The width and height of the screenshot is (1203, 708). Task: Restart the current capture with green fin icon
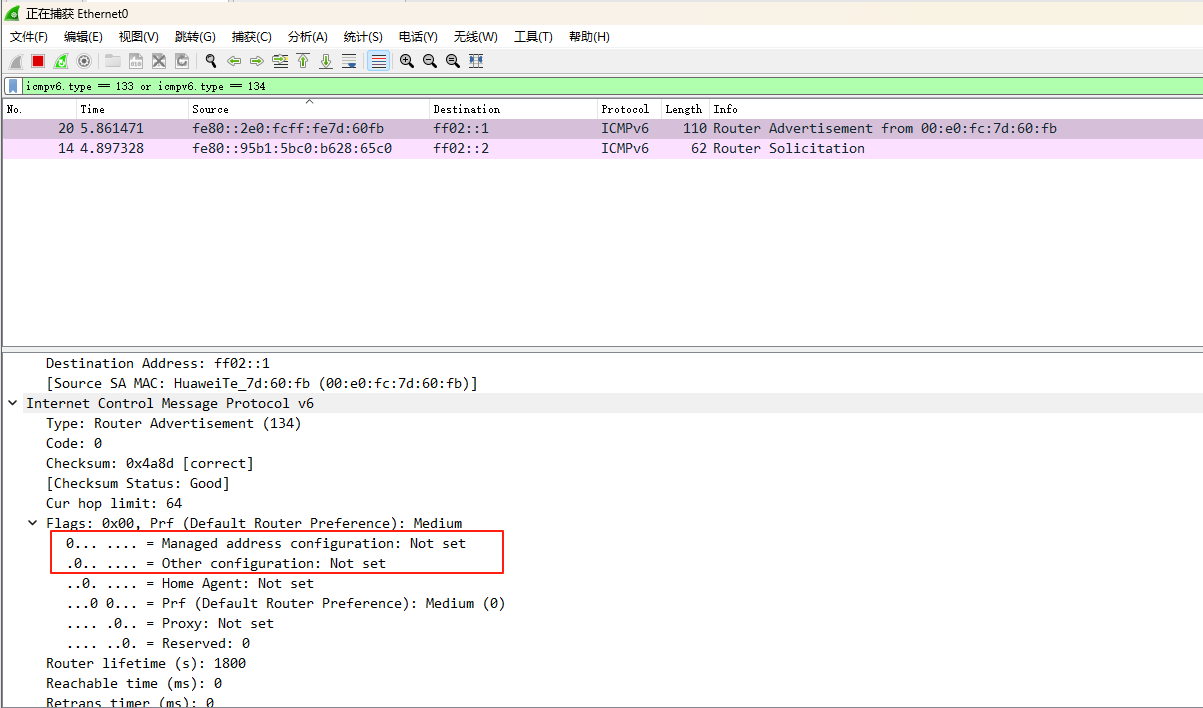point(61,61)
